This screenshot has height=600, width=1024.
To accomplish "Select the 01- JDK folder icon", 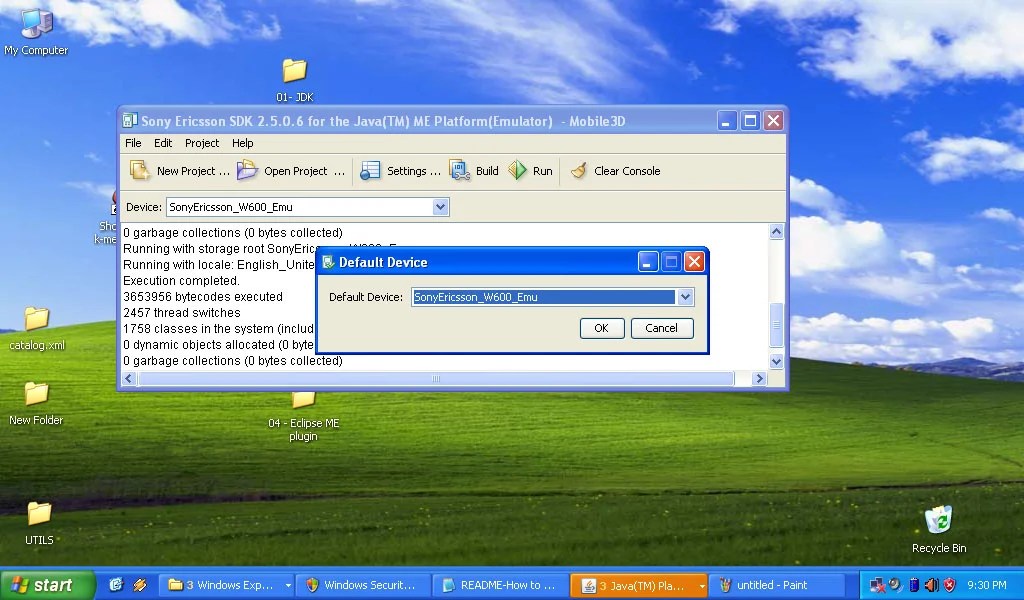I will [x=295, y=80].
